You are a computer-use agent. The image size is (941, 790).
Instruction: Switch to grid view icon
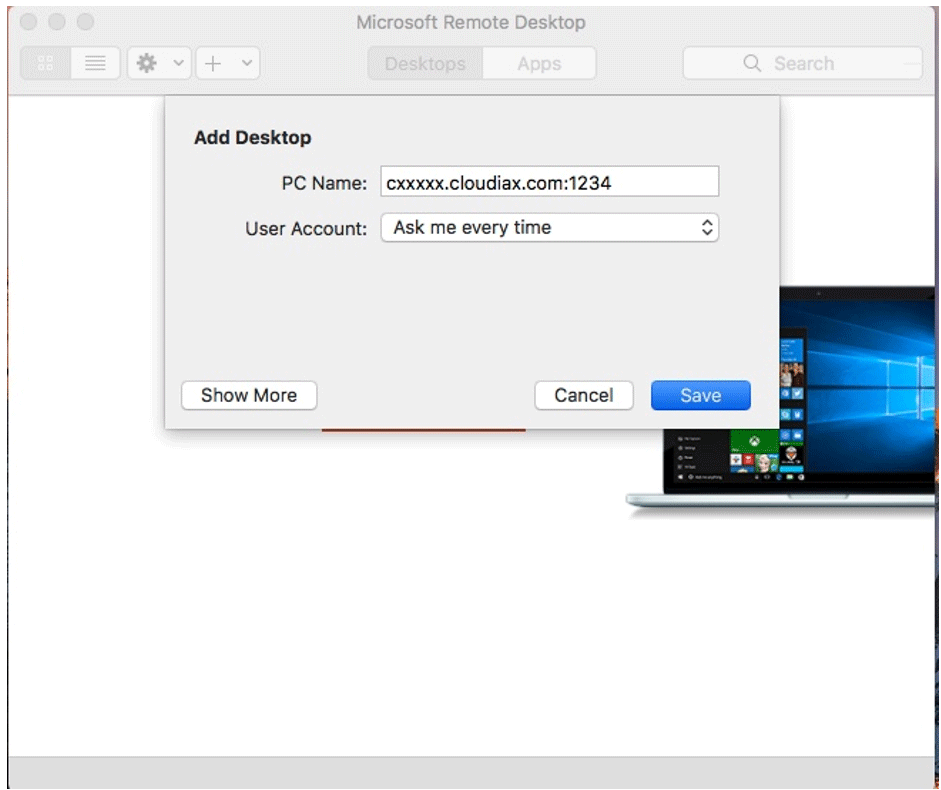46,63
